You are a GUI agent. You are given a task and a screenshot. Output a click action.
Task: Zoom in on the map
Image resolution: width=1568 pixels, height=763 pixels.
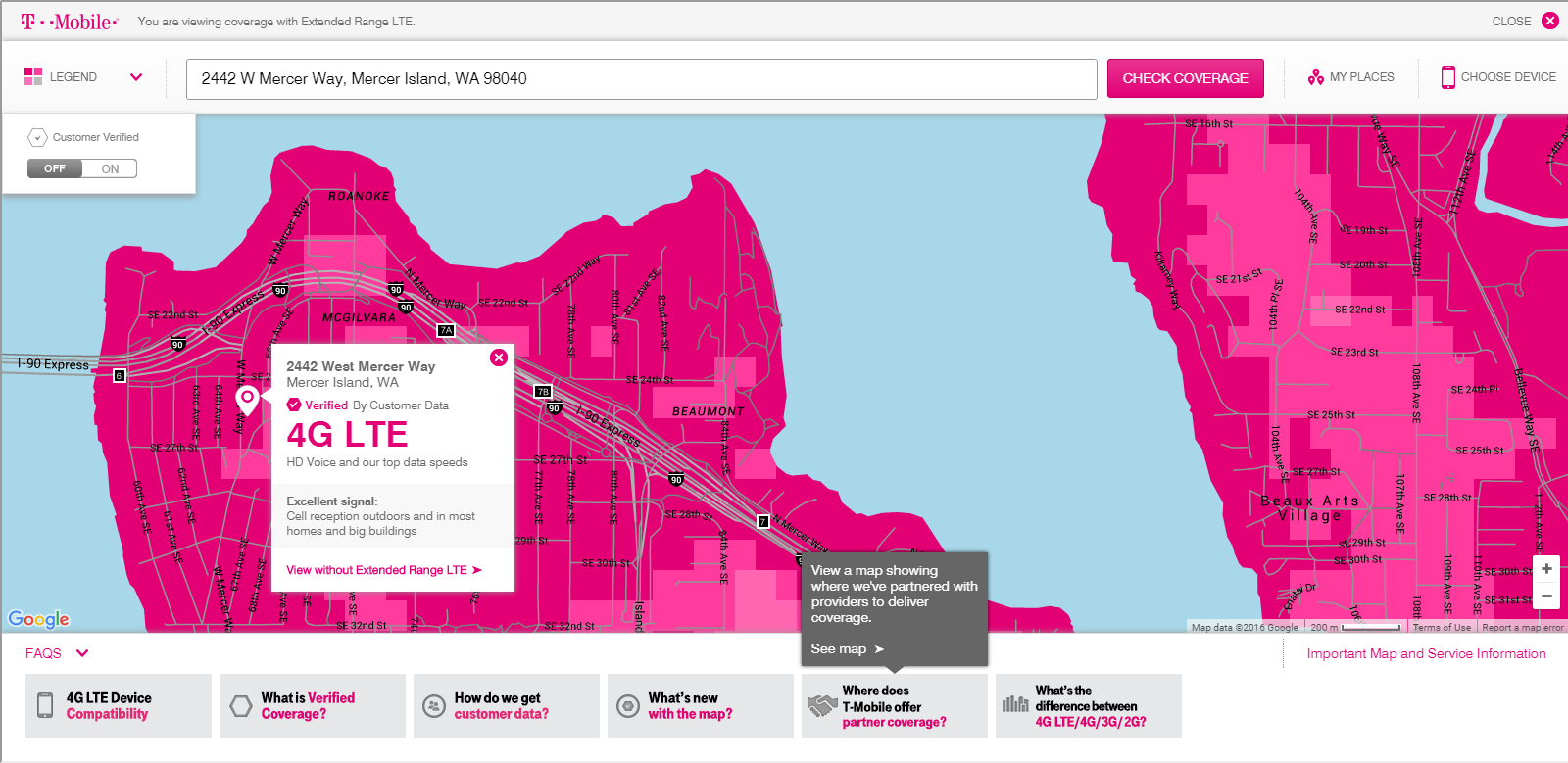[1546, 569]
